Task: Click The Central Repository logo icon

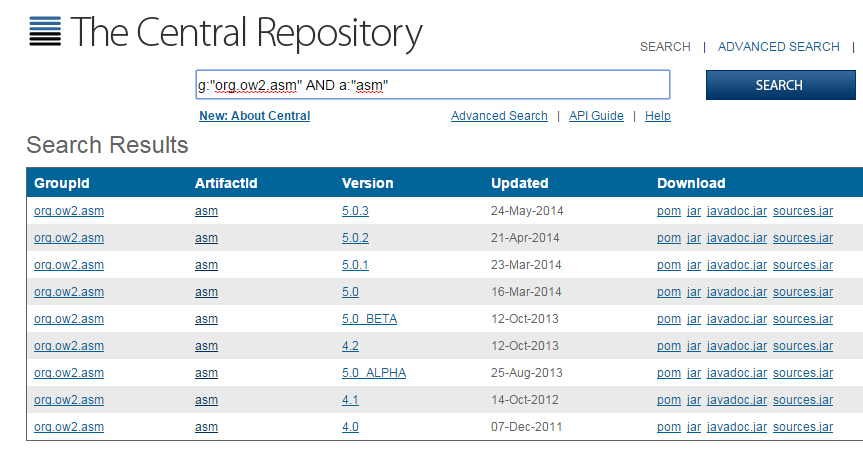Action: [x=44, y=33]
